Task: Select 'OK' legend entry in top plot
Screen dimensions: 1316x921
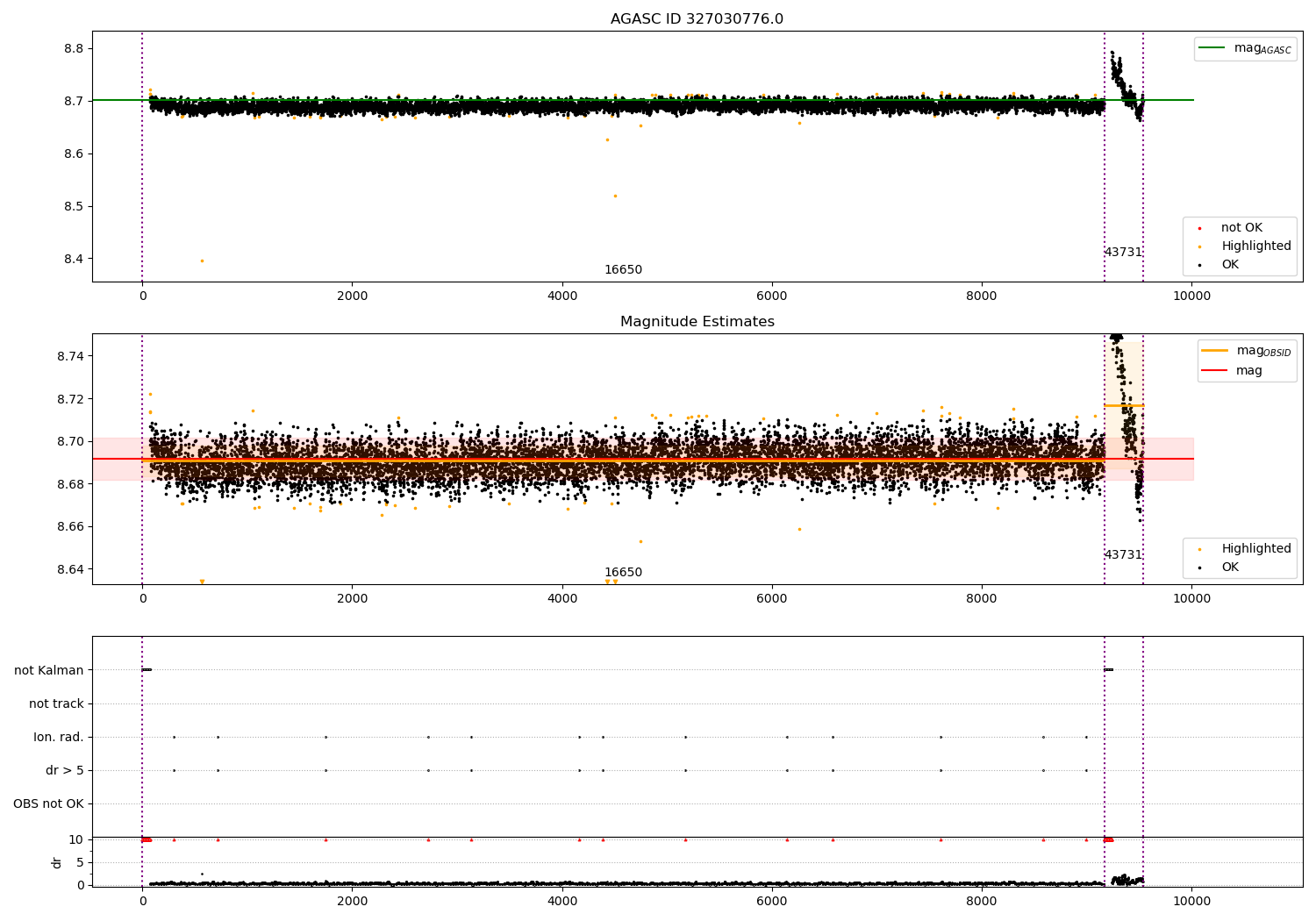Action: pyautogui.click(x=1230, y=265)
